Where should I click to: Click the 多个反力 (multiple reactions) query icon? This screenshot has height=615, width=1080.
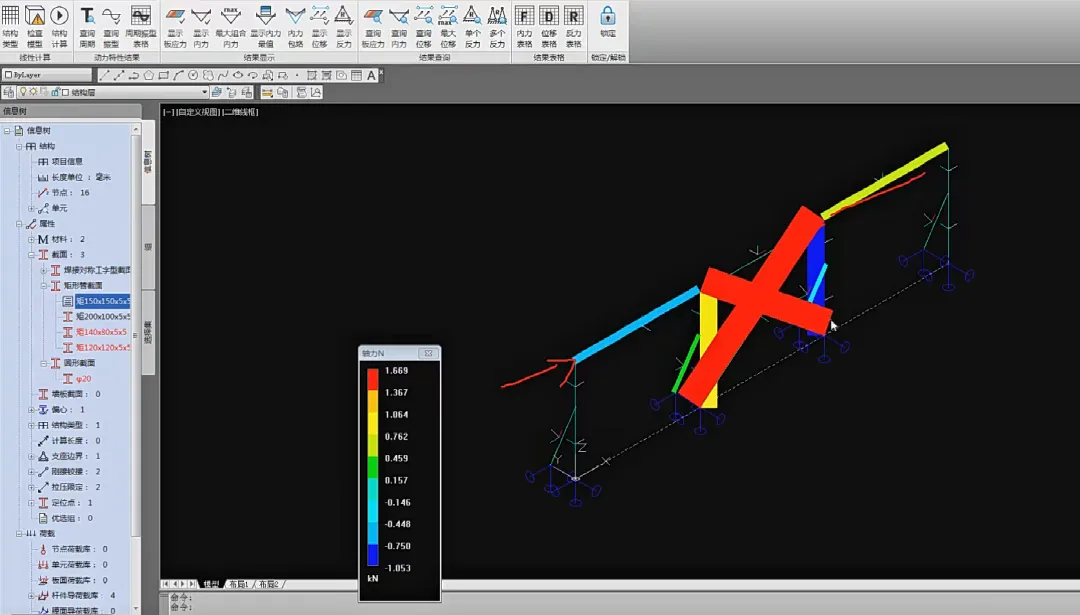click(497, 16)
